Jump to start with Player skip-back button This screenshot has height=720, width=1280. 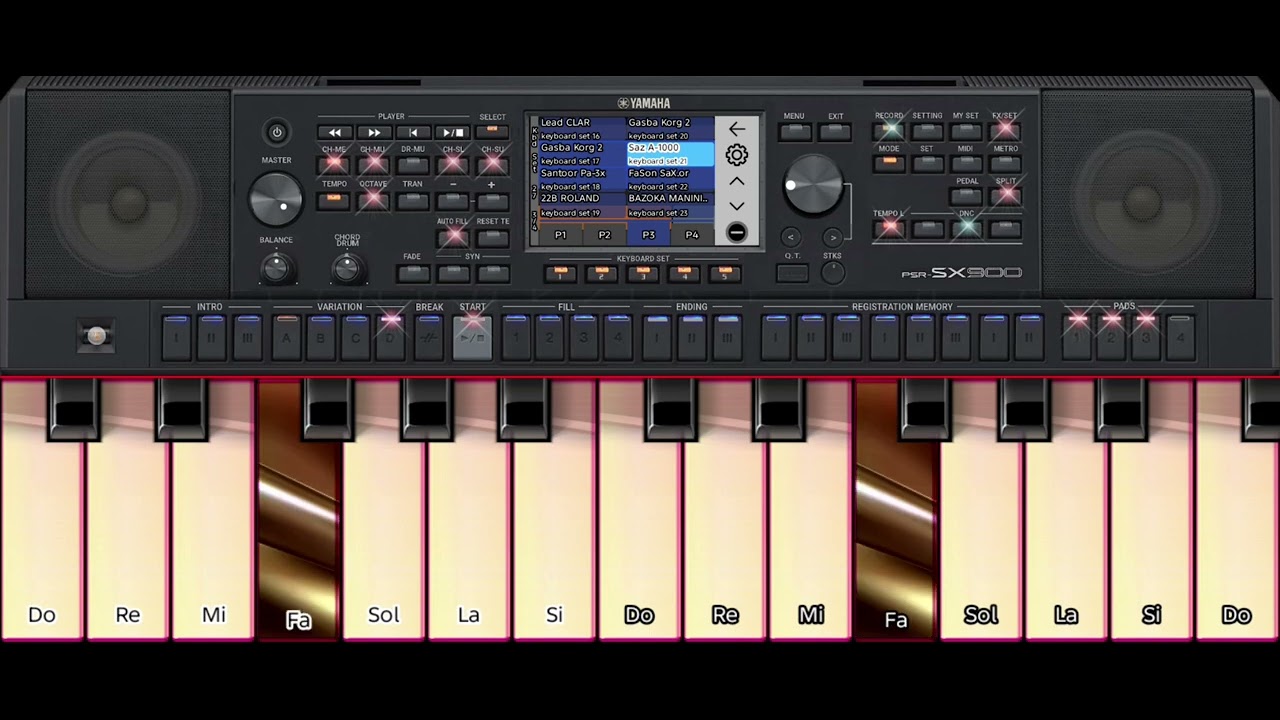[413, 132]
